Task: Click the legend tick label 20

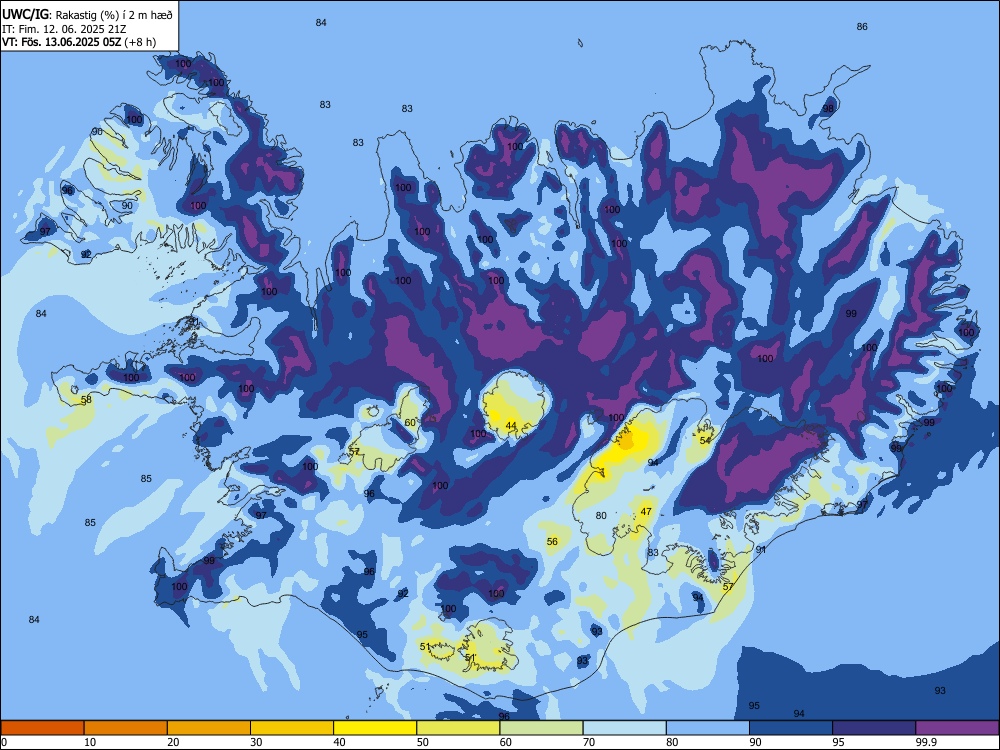Action: (x=173, y=742)
